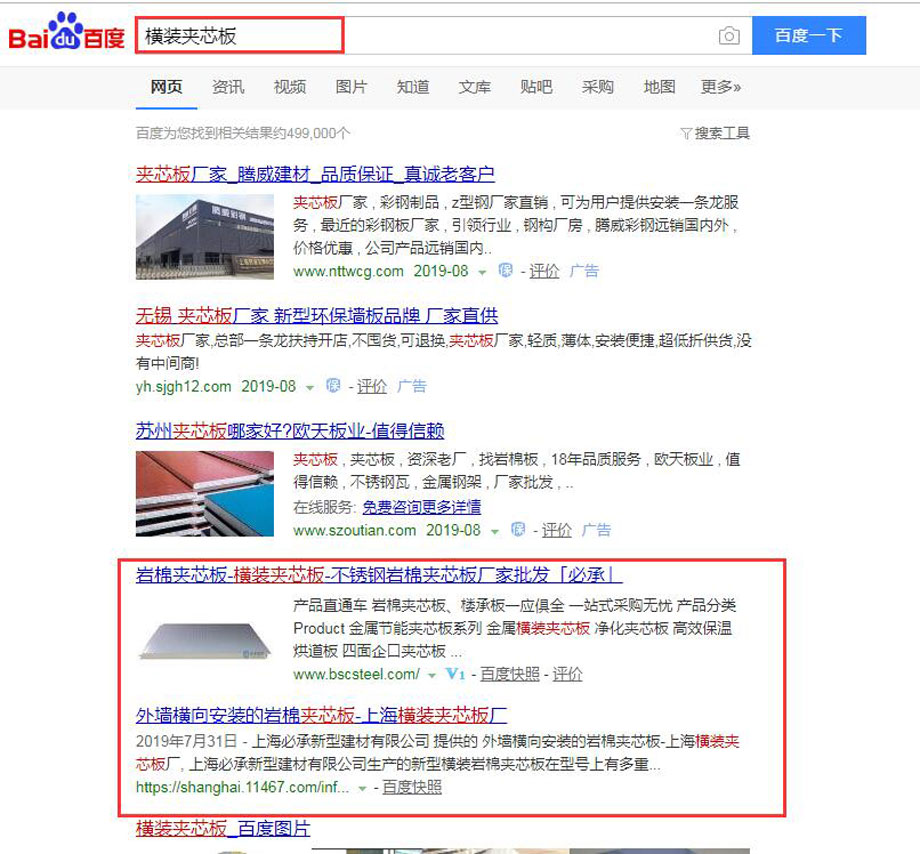920x854 pixels.
Task: Click the shield badge next to www.szoutian.com result
Action: tap(518, 529)
